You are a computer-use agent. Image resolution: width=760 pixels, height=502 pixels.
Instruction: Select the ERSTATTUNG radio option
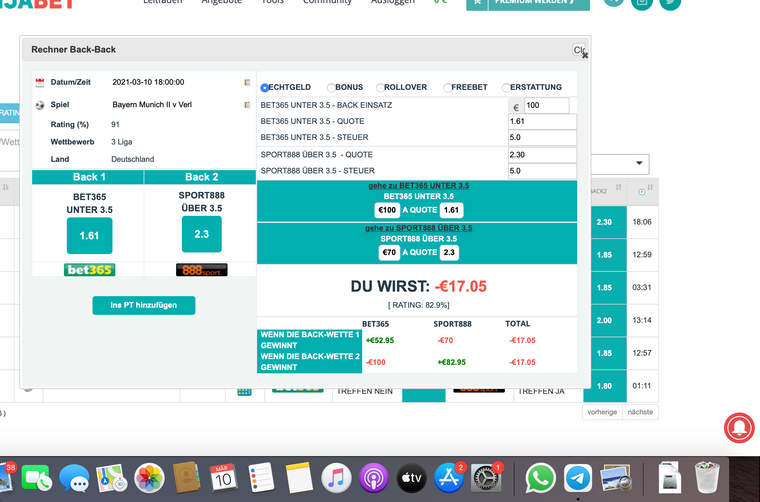click(506, 88)
